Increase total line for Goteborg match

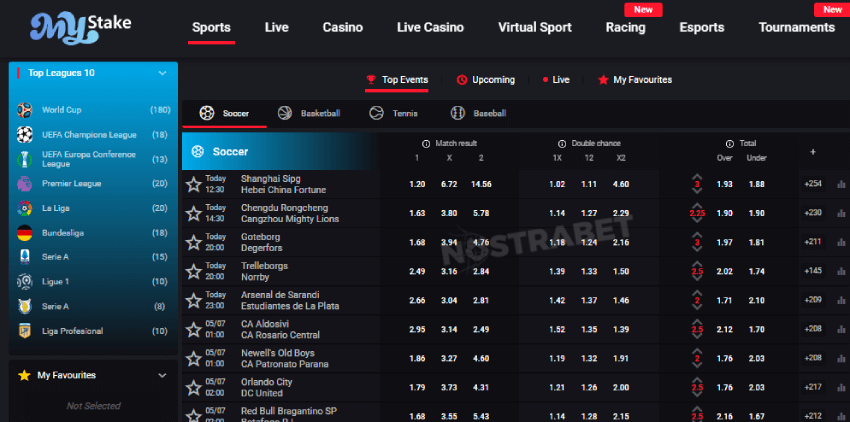697,235
